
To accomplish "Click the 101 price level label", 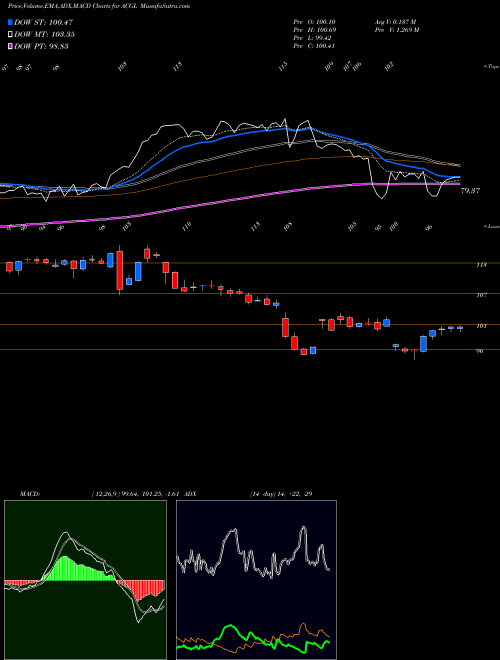I will click(x=481, y=326).
